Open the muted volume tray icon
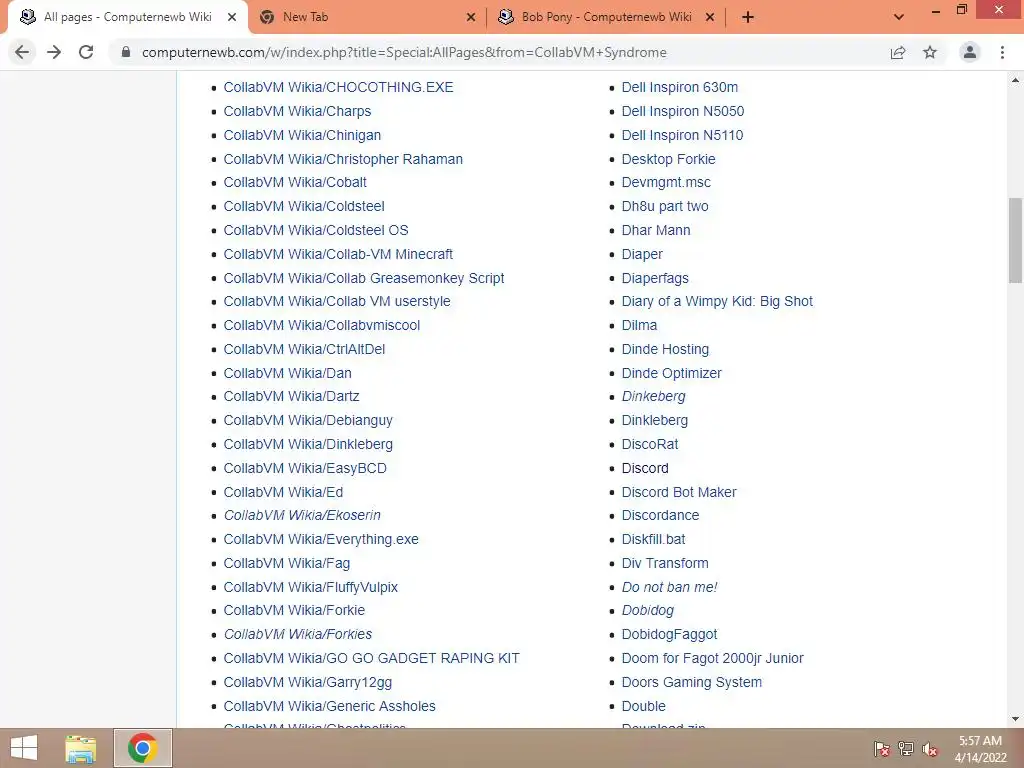The image size is (1024, 768). pos(930,749)
